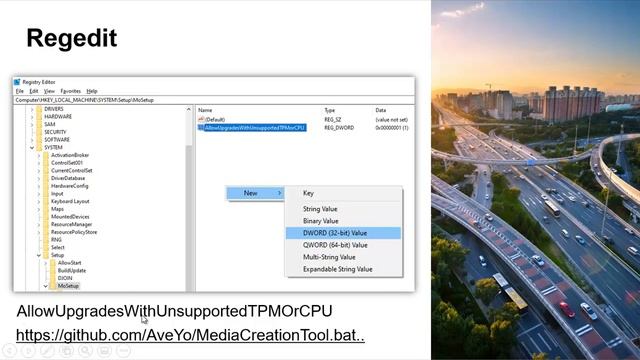The image size is (640, 360).
Task: Select the MoSetup key
Action: coord(68,286)
